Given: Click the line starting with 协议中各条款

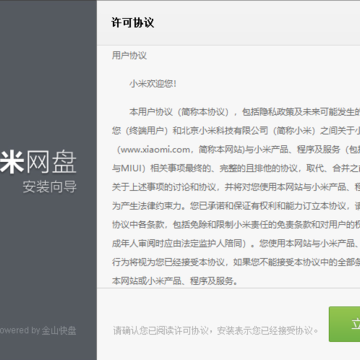Looking at the screenshot, I should point(236,225).
